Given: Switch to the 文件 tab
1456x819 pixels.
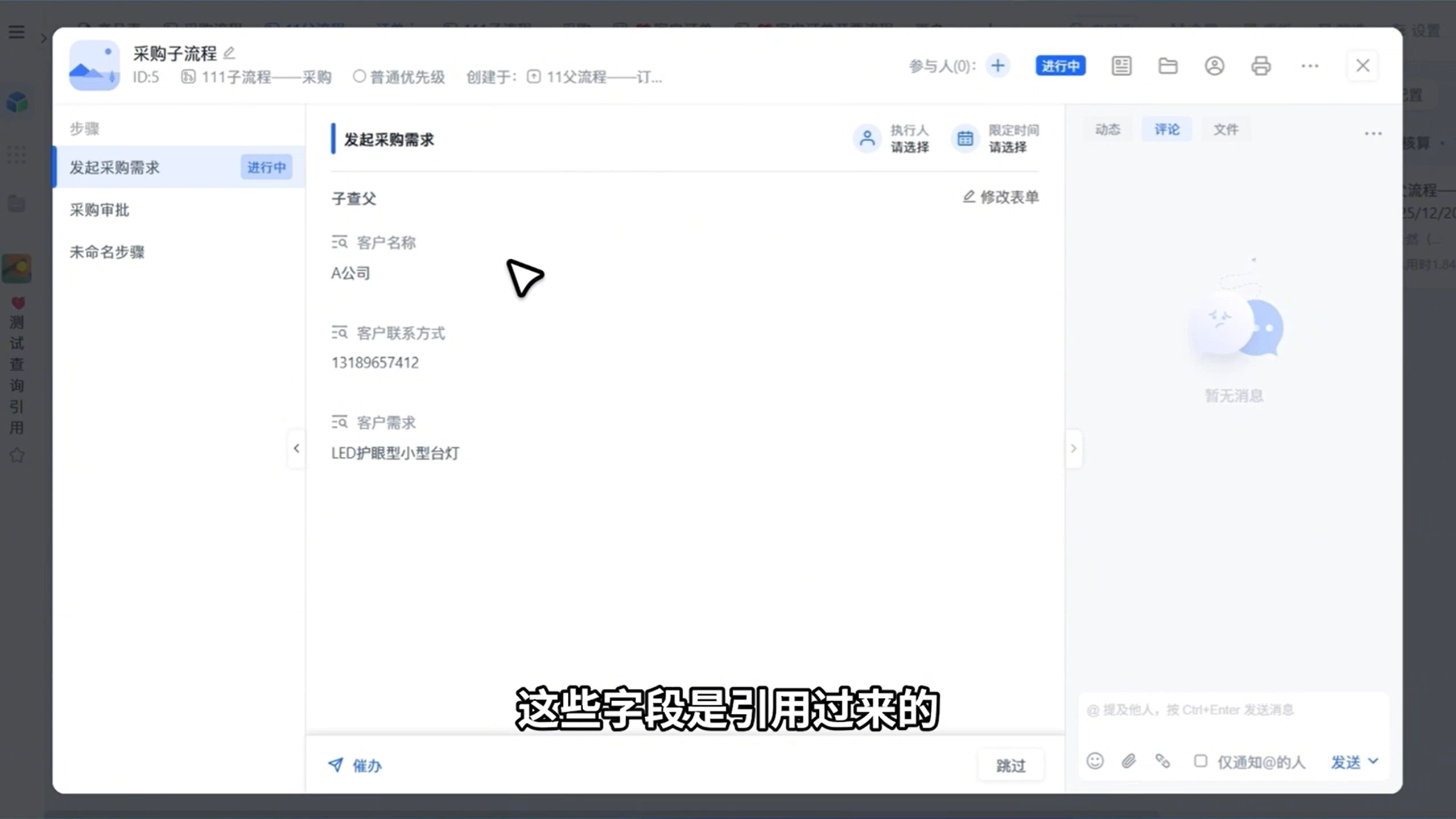Looking at the screenshot, I should [1226, 130].
